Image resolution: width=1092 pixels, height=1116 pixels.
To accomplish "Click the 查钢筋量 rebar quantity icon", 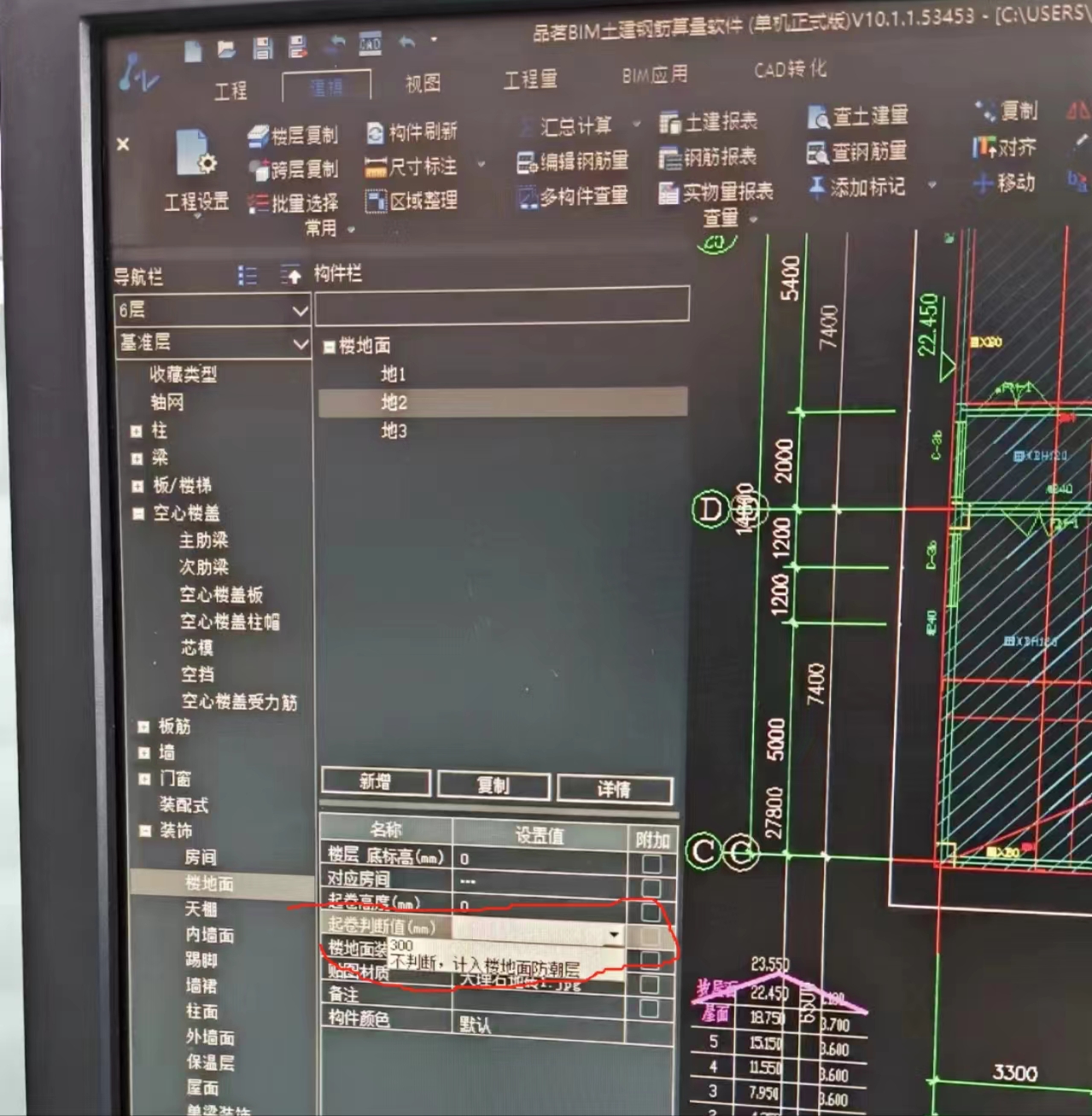I will (817, 153).
